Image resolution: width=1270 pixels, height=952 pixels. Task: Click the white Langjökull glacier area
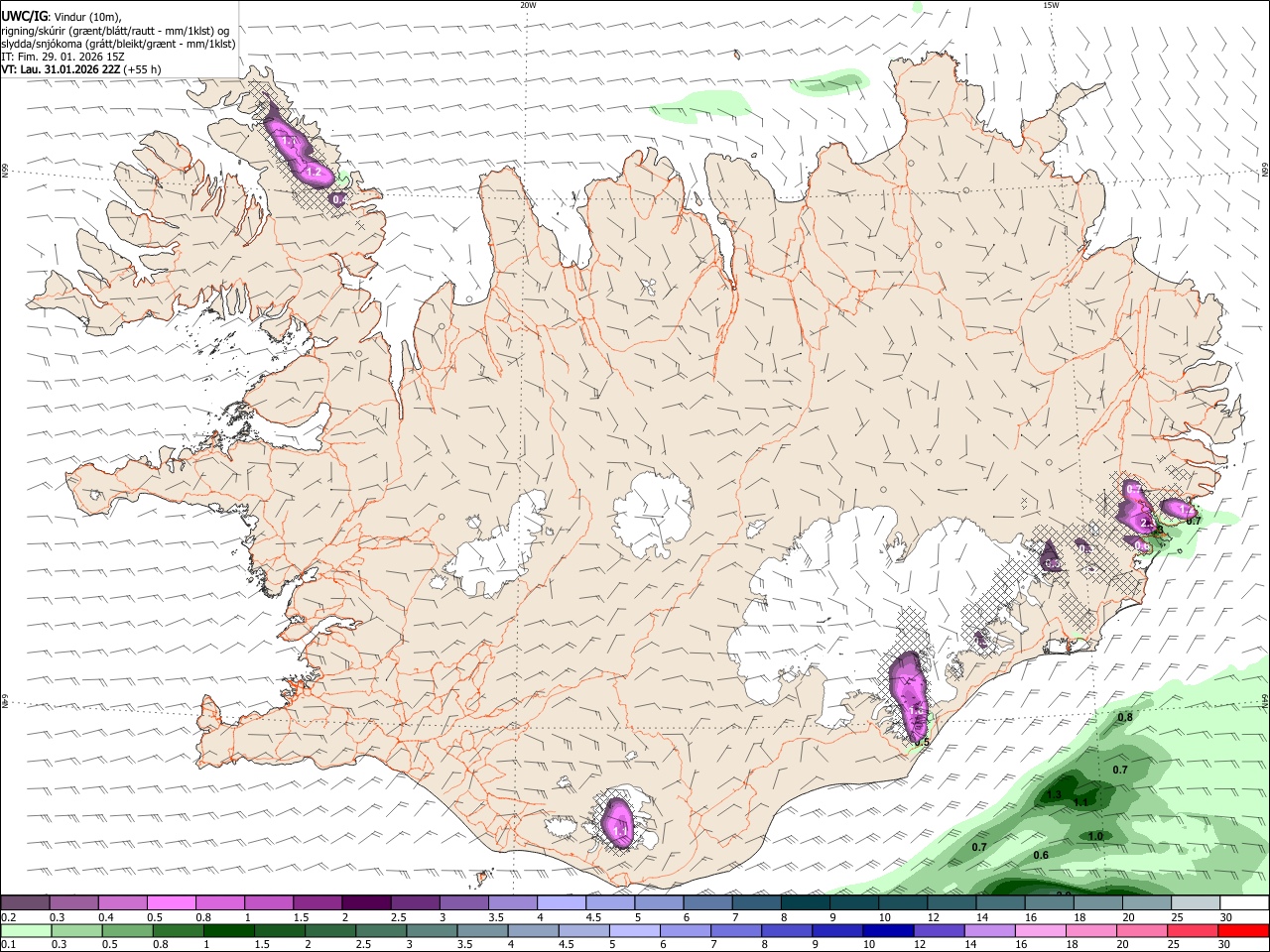(x=496, y=548)
